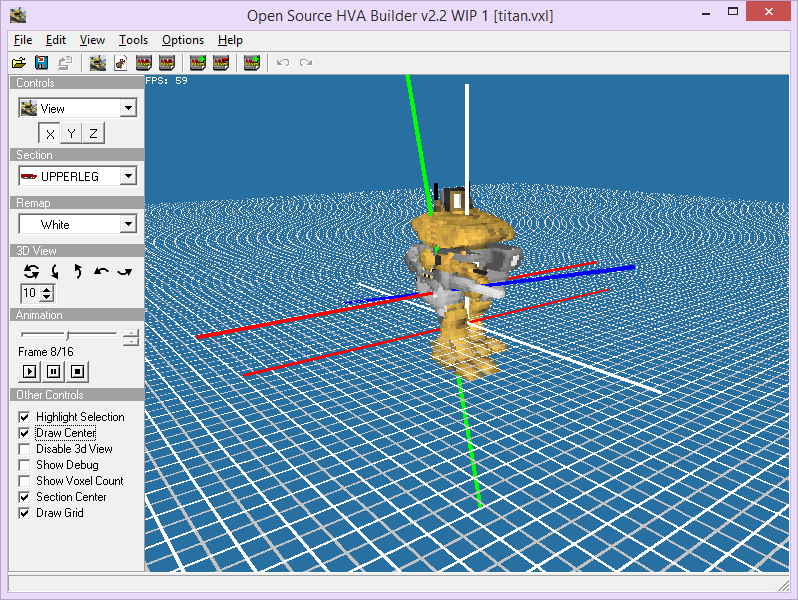Click the right-pointing curved arrow in 3D View

tap(125, 271)
